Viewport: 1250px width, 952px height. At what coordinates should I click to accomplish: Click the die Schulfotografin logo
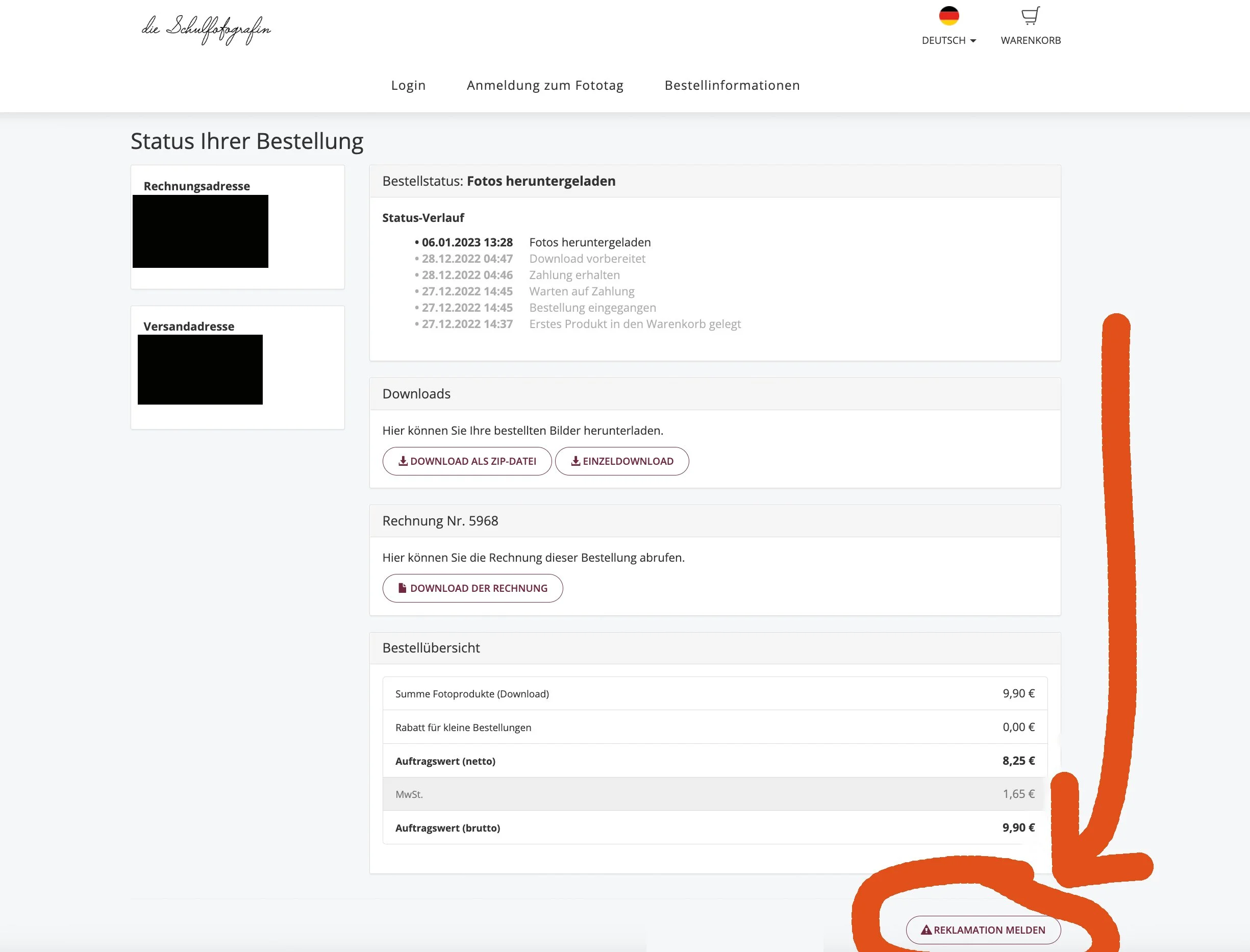click(x=206, y=29)
